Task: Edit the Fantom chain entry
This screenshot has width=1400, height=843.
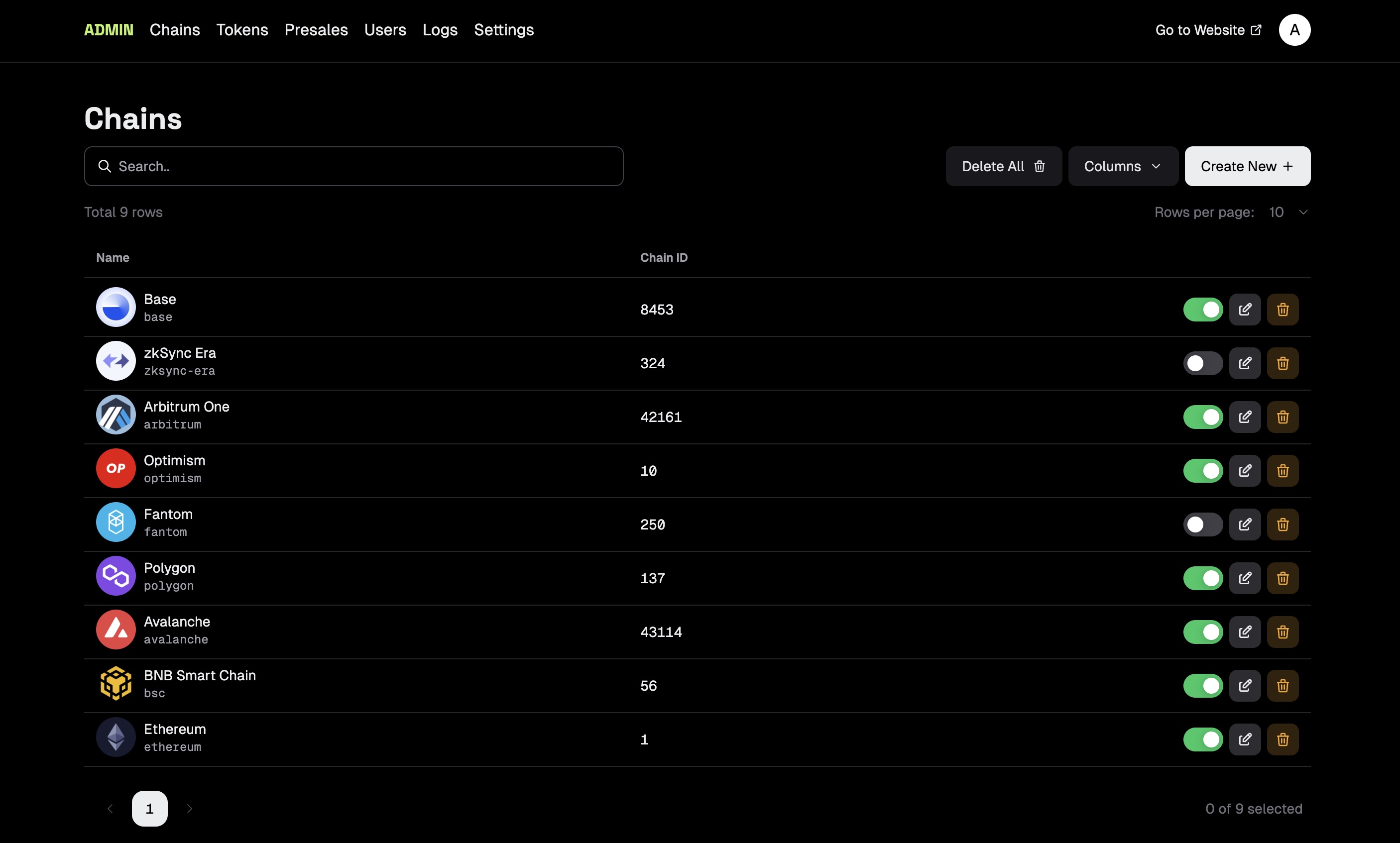Action: click(x=1244, y=525)
